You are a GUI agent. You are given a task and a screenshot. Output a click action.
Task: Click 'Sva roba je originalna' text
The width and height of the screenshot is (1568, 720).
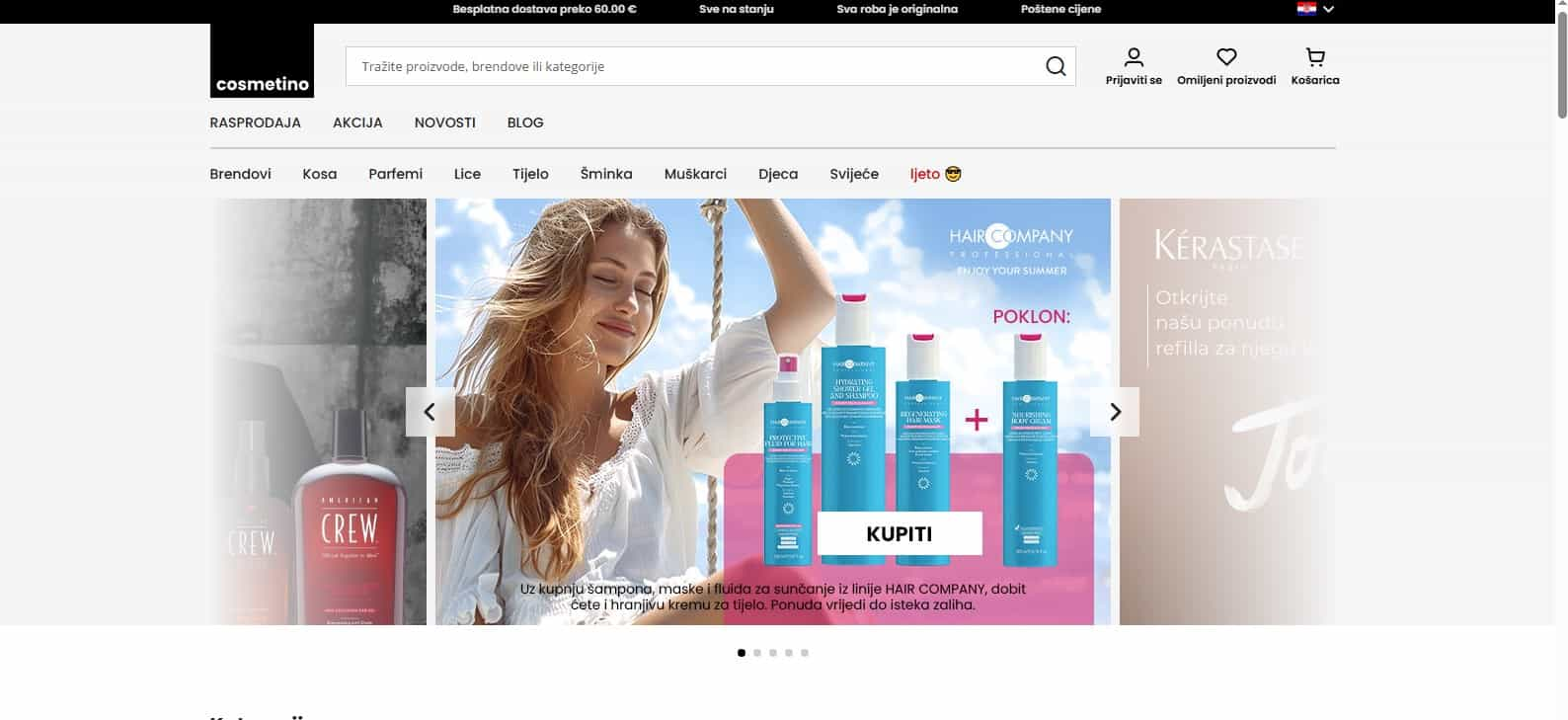(x=897, y=9)
